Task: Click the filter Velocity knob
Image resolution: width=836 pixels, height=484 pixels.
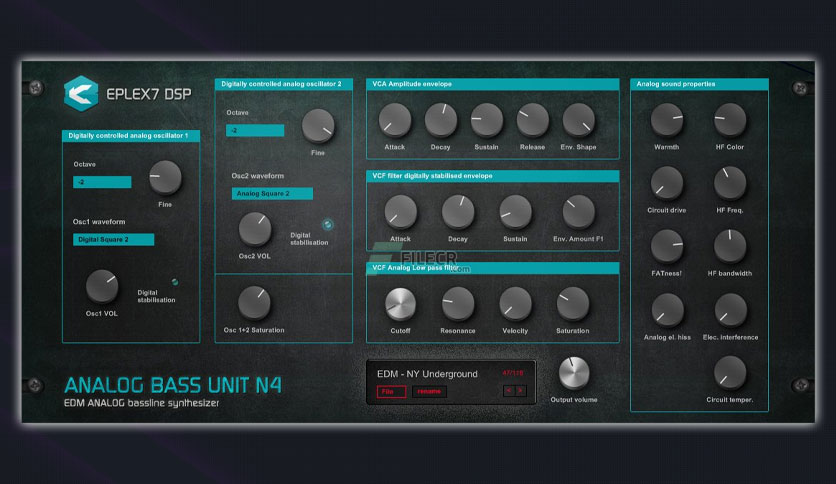Action: [x=515, y=304]
